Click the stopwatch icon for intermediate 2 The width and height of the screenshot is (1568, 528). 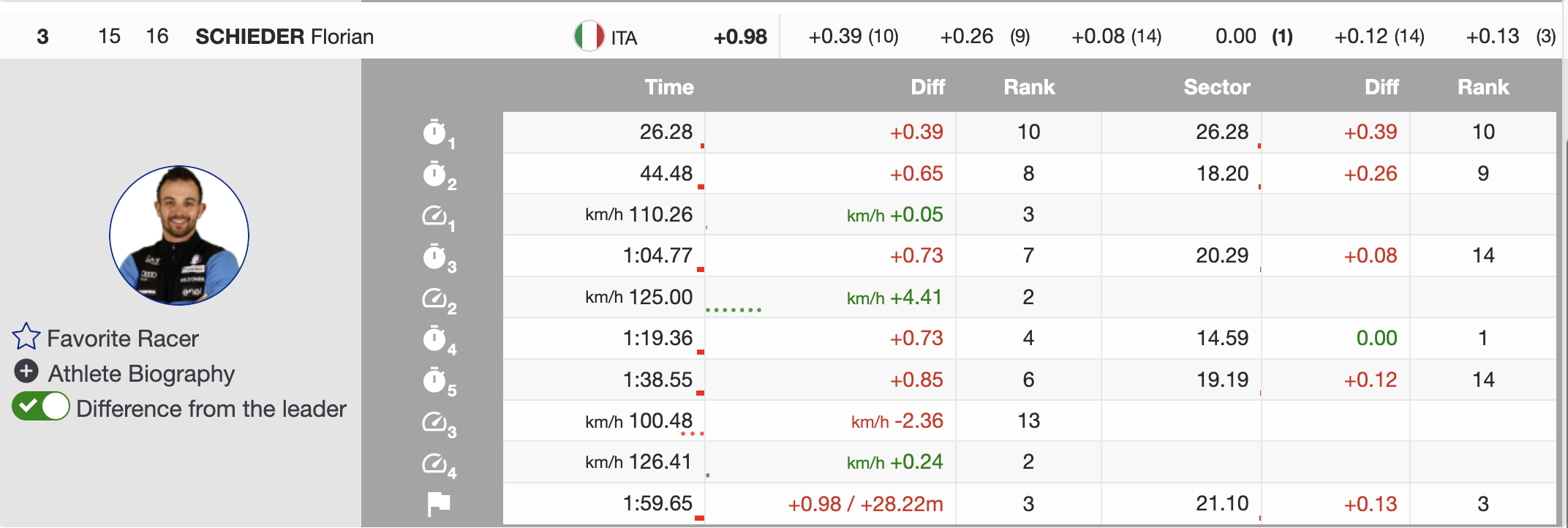pos(436,175)
